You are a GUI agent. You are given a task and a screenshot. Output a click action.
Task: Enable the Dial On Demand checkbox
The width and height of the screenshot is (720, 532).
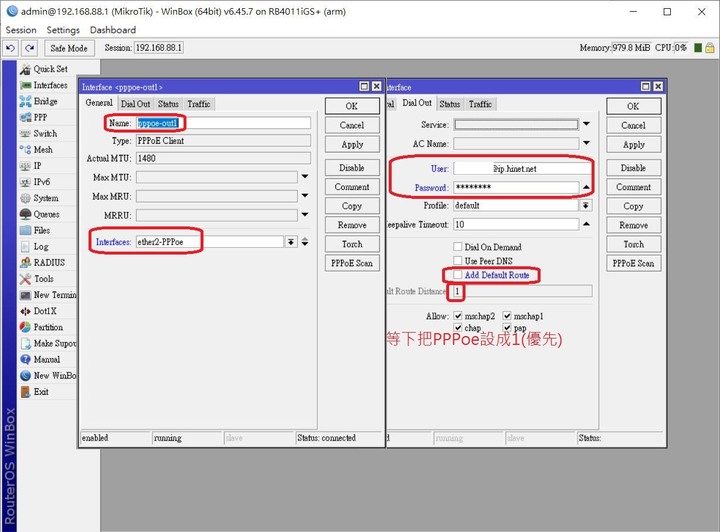coord(458,247)
